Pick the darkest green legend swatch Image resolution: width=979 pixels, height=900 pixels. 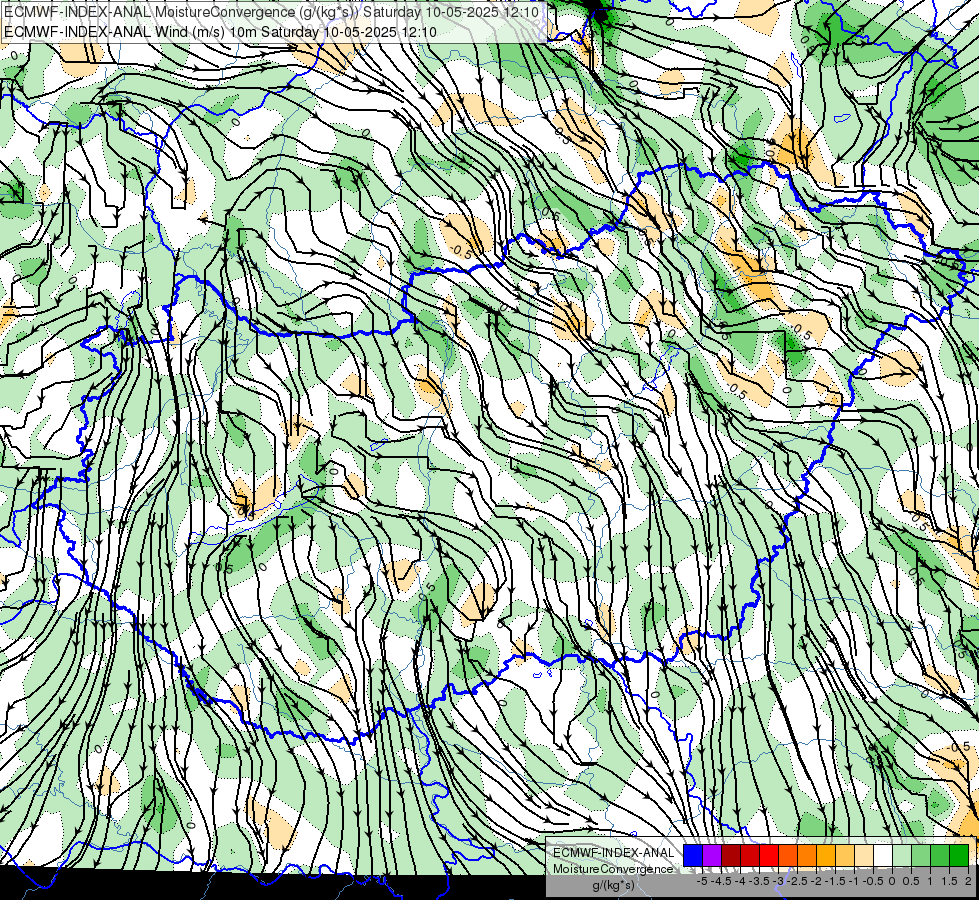pyautogui.click(x=959, y=856)
